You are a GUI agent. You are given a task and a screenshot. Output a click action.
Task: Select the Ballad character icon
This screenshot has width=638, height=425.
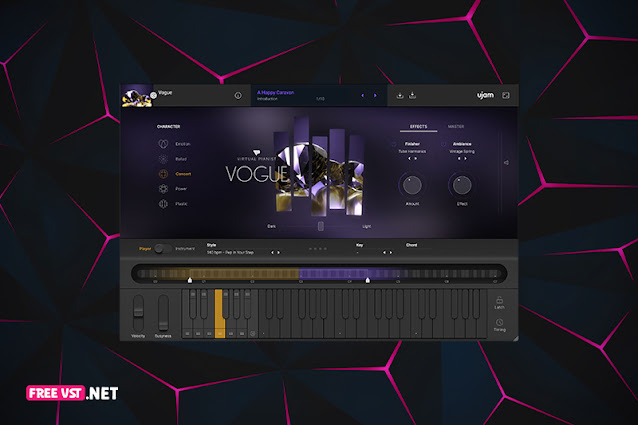coord(163,159)
